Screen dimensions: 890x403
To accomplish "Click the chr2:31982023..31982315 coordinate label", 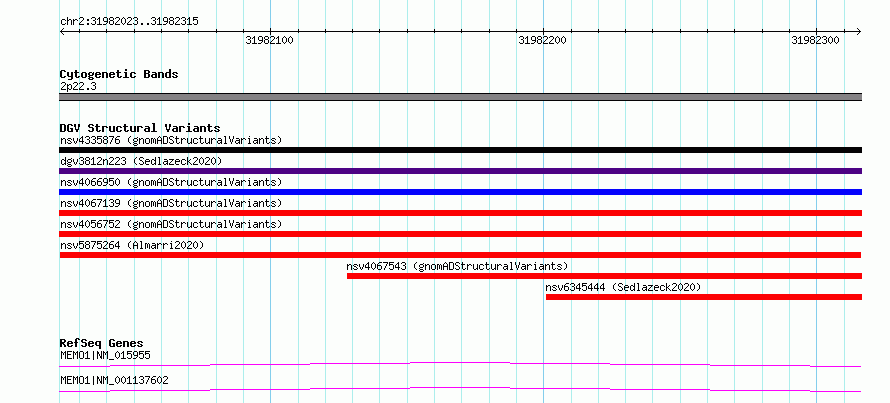I will click(129, 22).
